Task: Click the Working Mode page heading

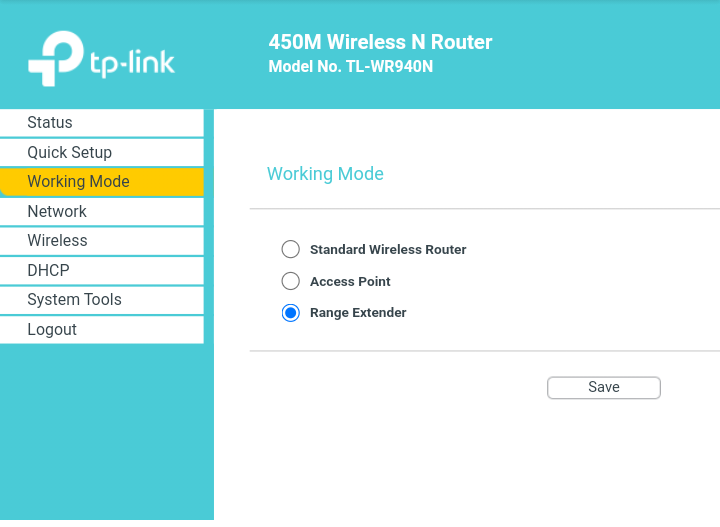Action: point(325,174)
